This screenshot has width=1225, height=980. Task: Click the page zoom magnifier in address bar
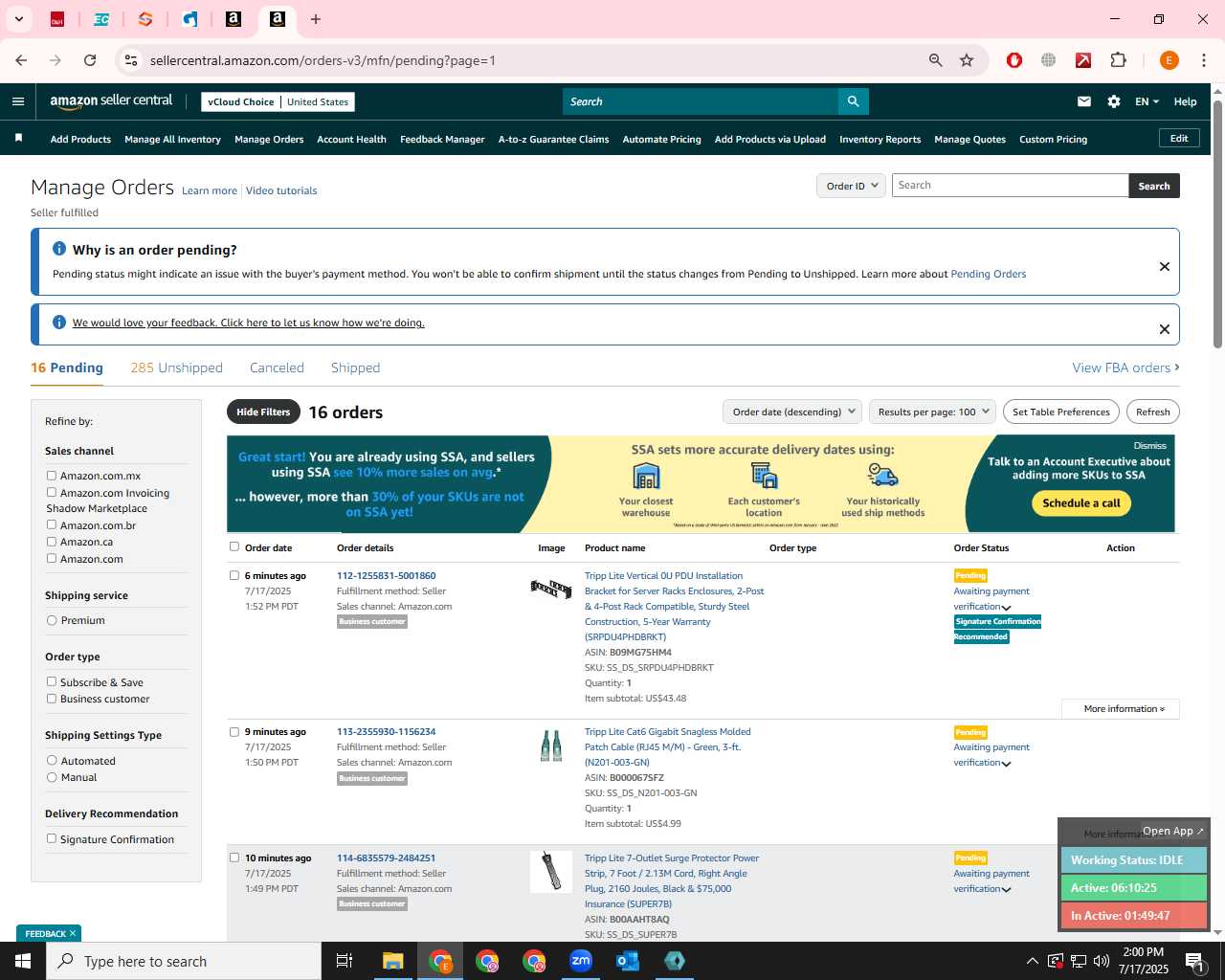pos(936,60)
